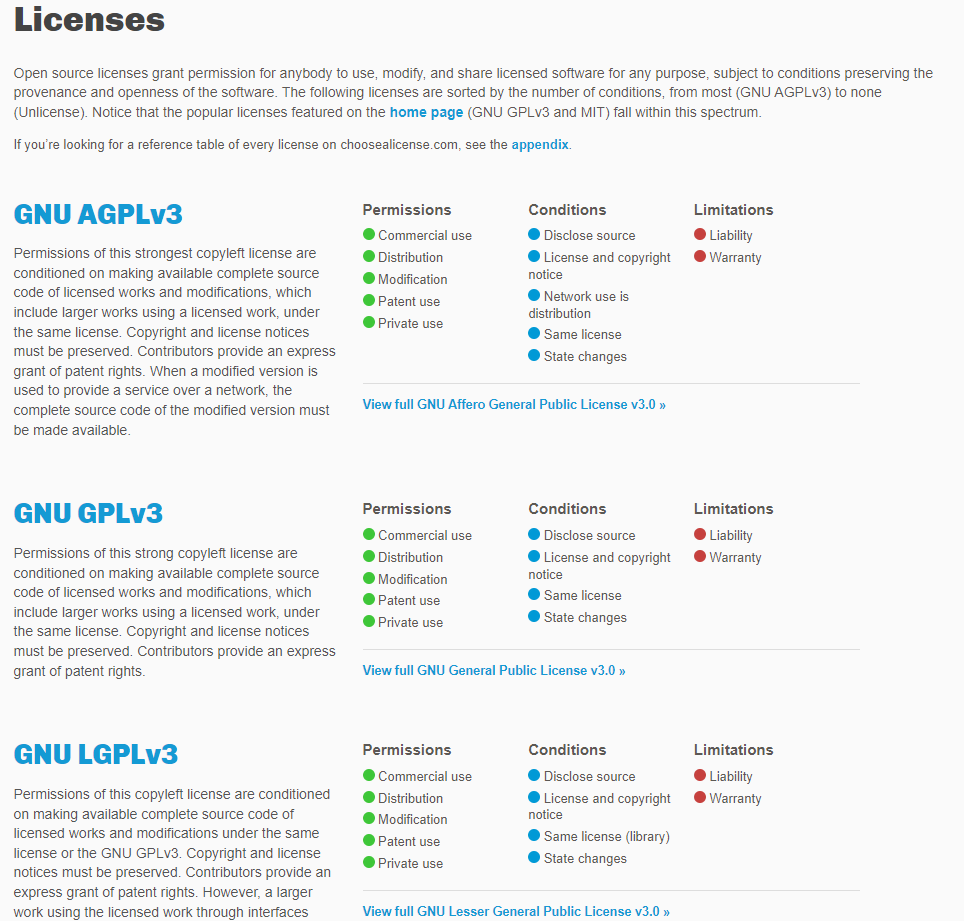This screenshot has height=921, width=964.
Task: Click green dot beside GPLv3 Modification
Action: click(x=369, y=579)
